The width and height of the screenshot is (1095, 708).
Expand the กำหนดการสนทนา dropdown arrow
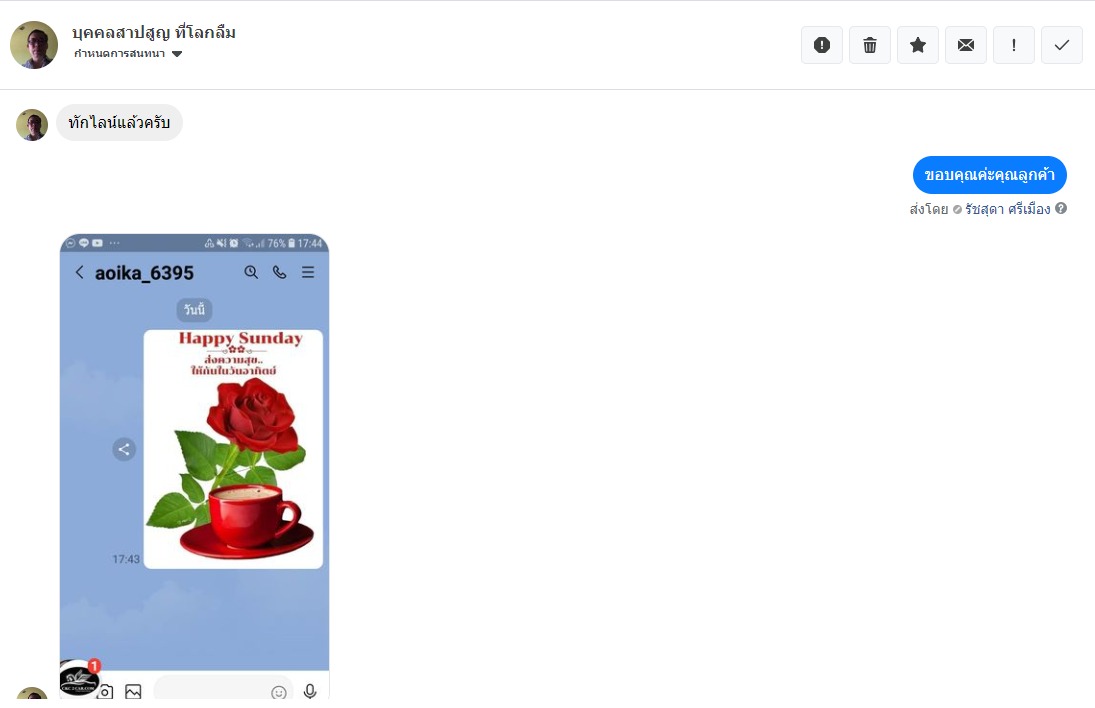click(x=177, y=54)
